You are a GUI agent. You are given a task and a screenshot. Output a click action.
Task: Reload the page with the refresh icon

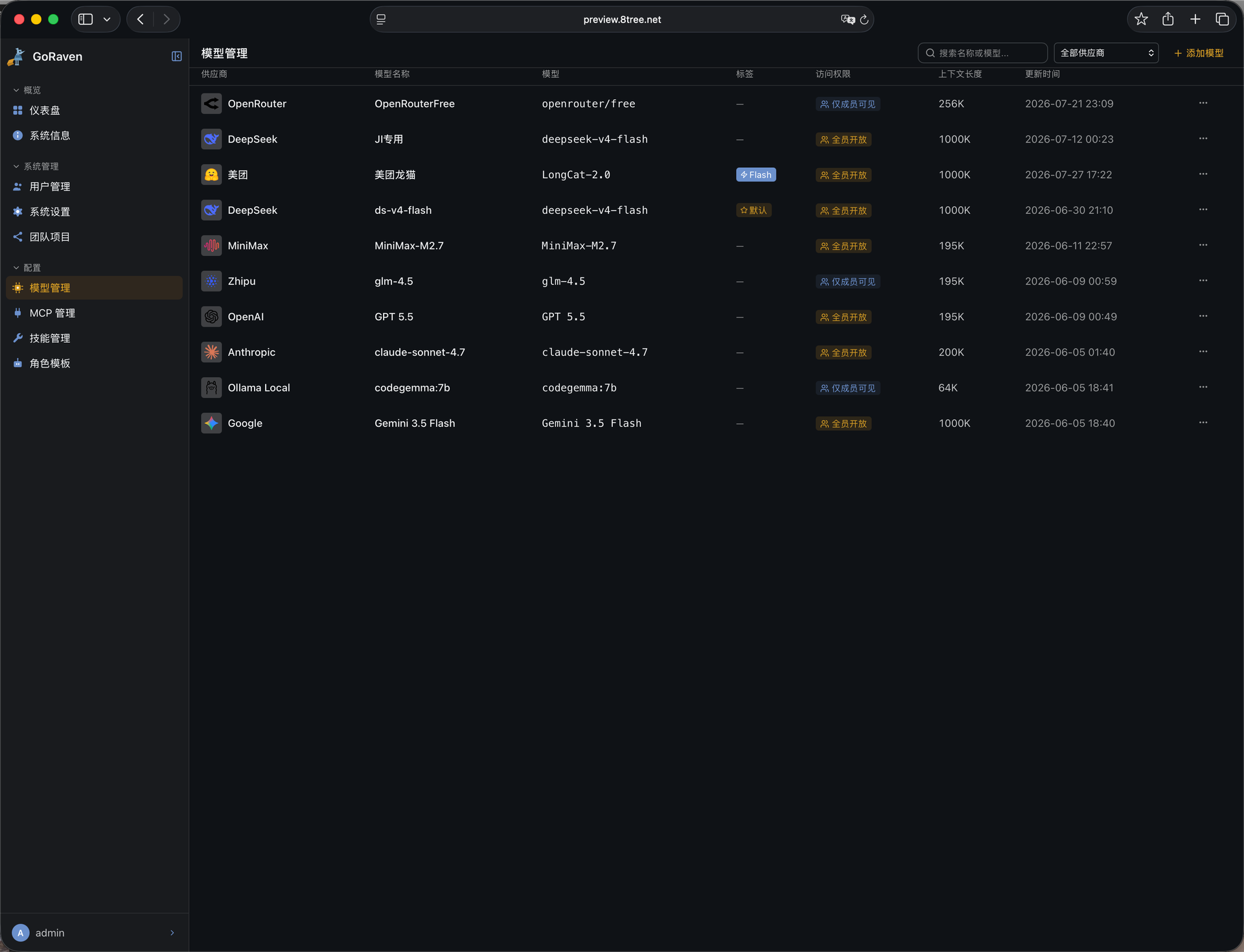864,19
